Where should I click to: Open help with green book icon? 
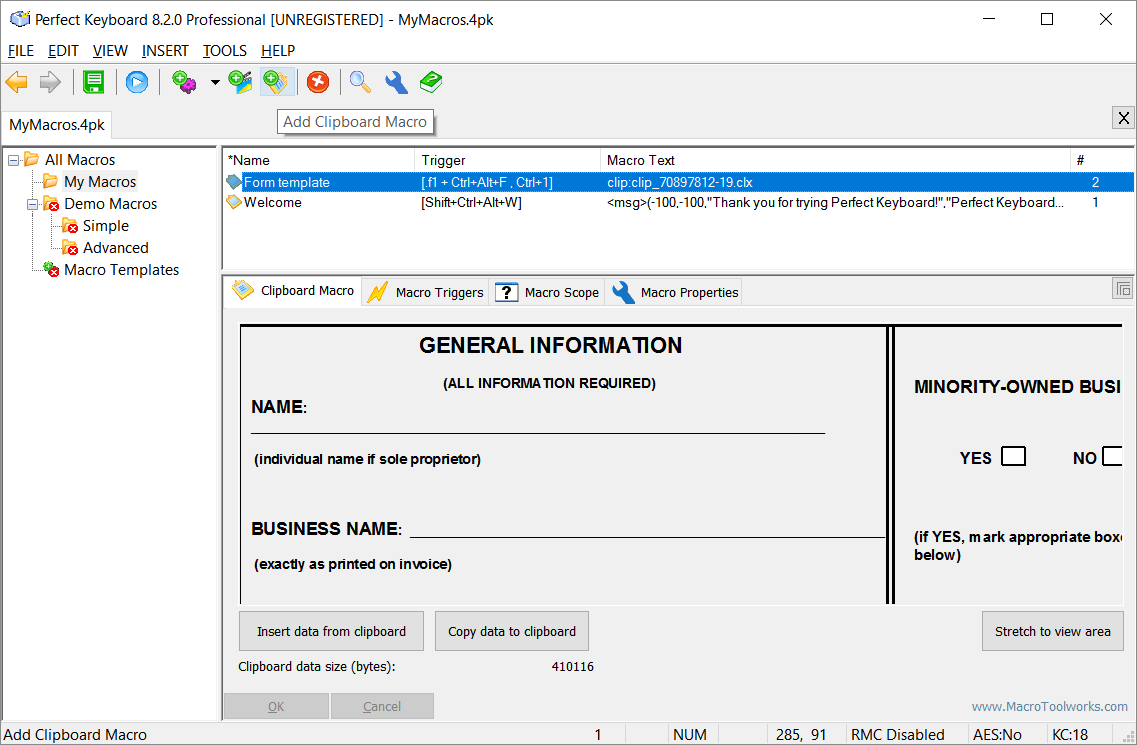[431, 82]
